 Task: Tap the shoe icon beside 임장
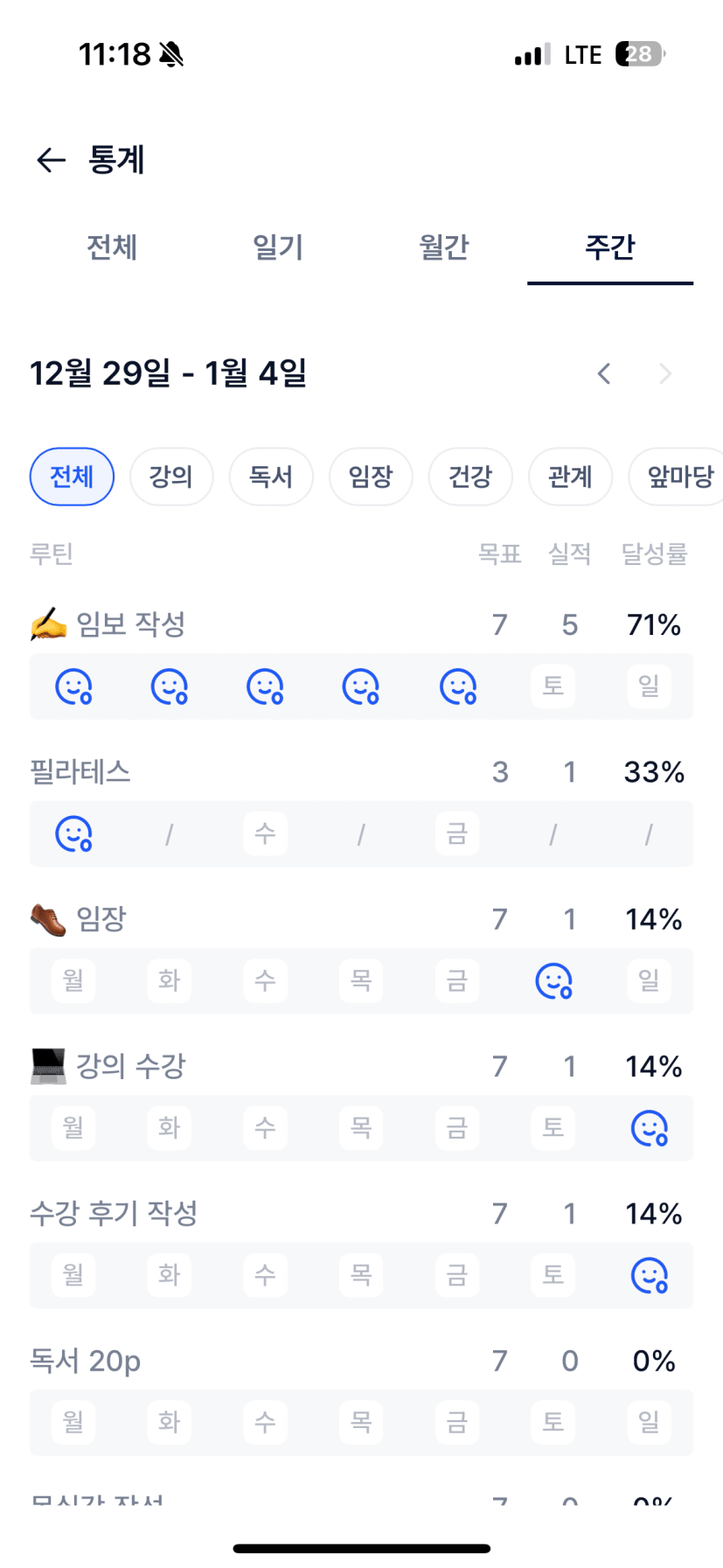(x=48, y=919)
